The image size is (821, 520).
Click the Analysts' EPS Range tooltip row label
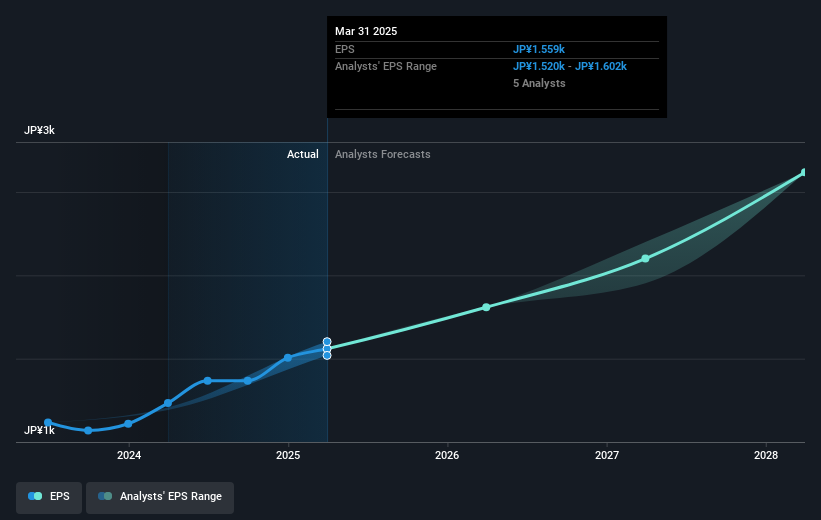pos(386,66)
